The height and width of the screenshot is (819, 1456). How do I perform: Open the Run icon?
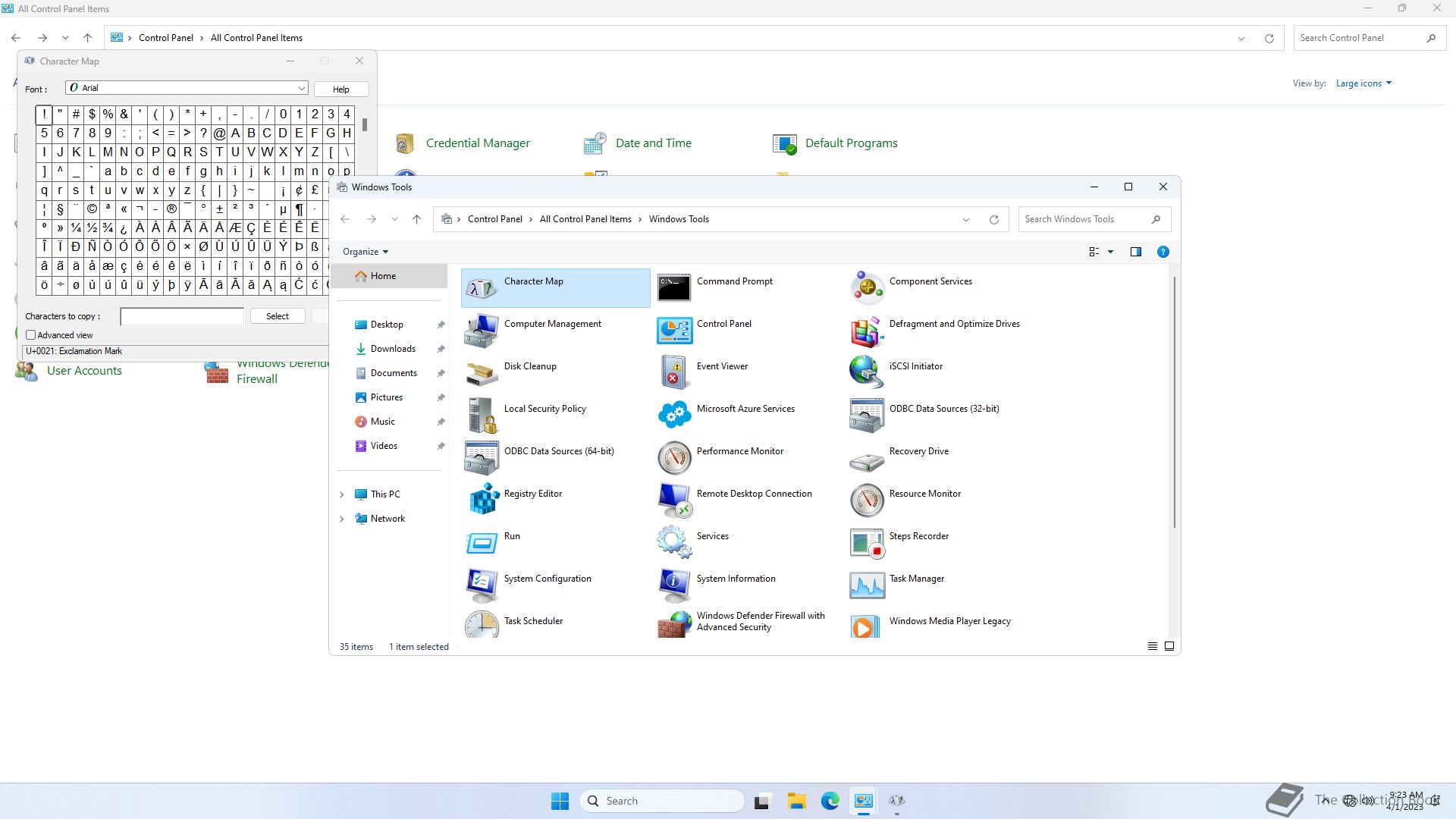(x=482, y=542)
